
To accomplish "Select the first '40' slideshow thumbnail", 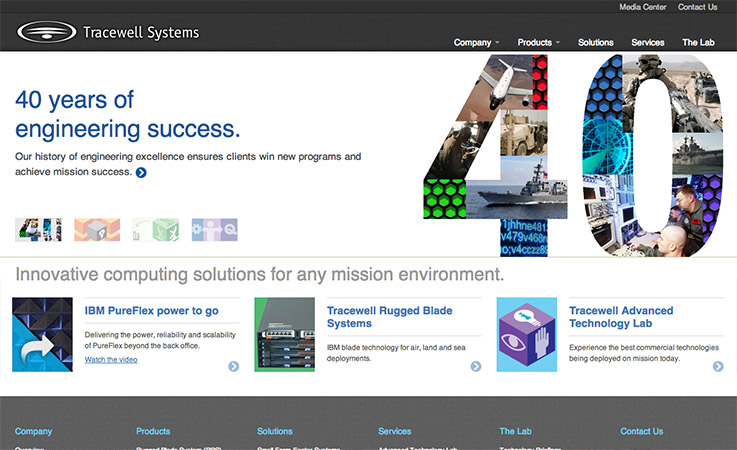I will click(38, 230).
